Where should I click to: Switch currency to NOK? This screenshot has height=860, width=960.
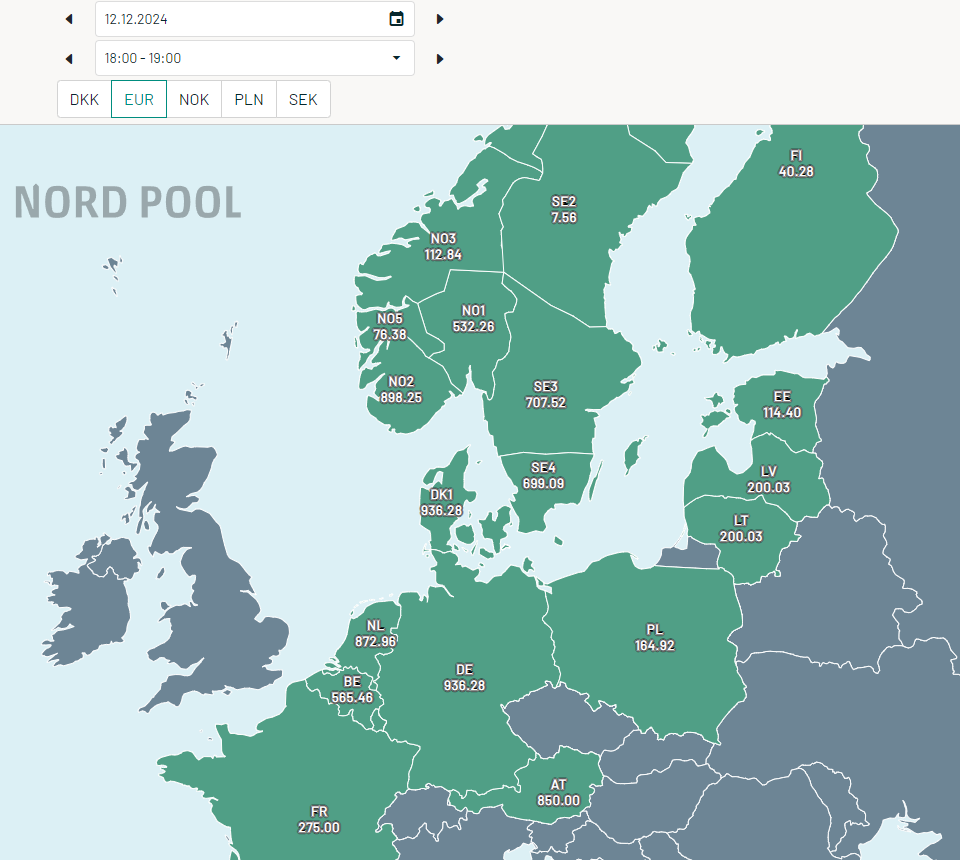click(x=194, y=99)
